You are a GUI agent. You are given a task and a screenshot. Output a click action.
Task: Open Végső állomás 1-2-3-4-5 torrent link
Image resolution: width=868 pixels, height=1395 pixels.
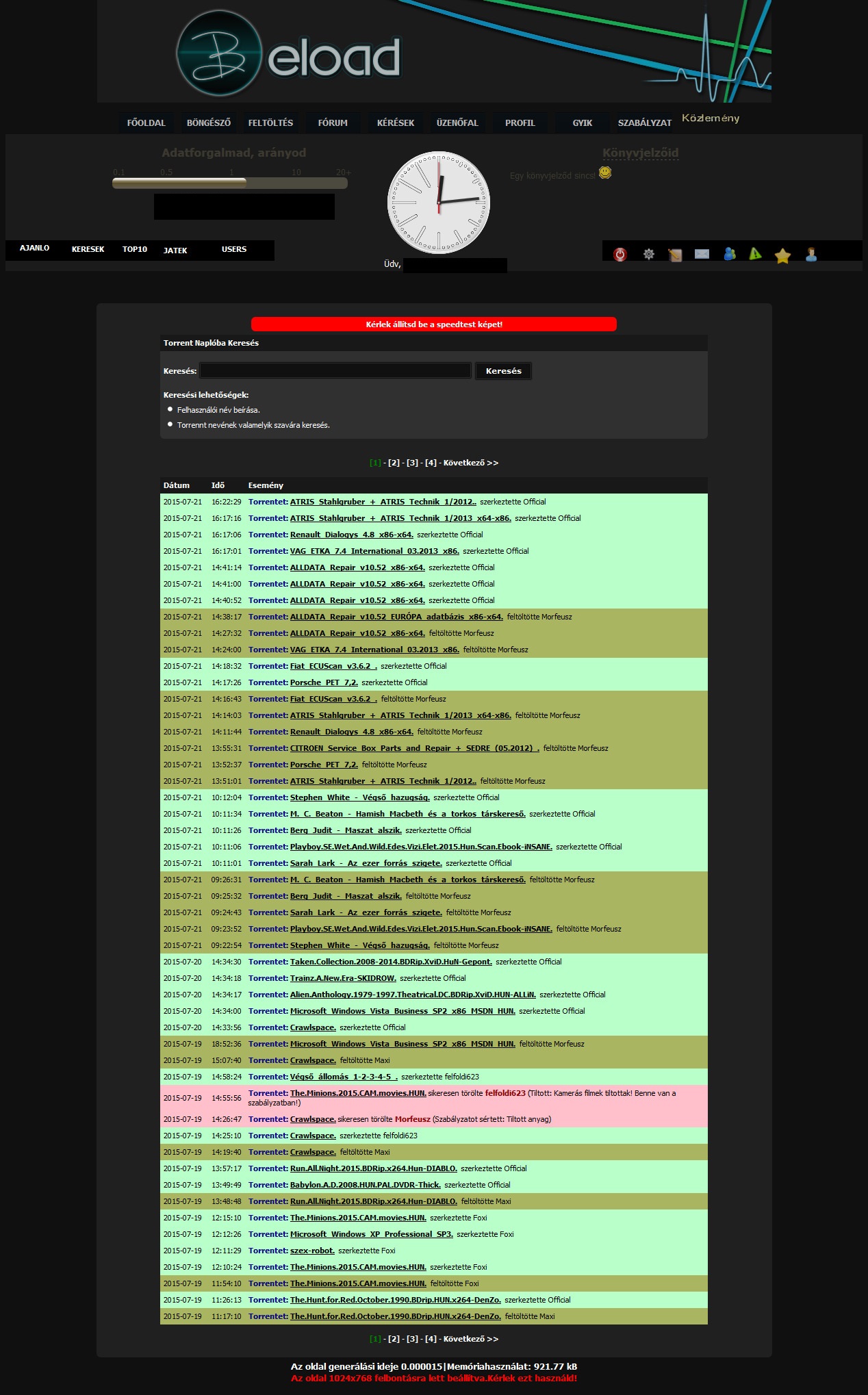[x=344, y=1077]
